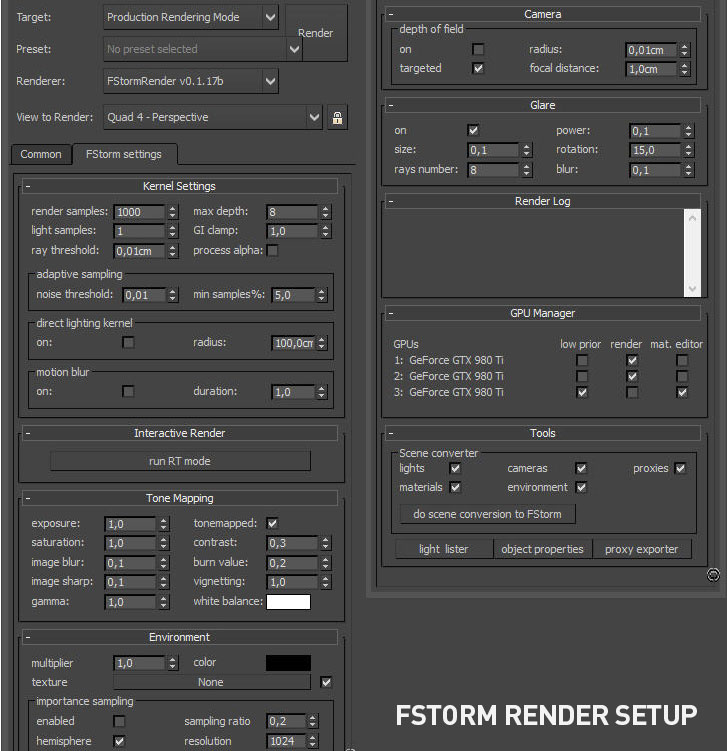Image resolution: width=727 pixels, height=751 pixels.
Task: Switch to the FStorm settings tab
Action: (x=124, y=154)
